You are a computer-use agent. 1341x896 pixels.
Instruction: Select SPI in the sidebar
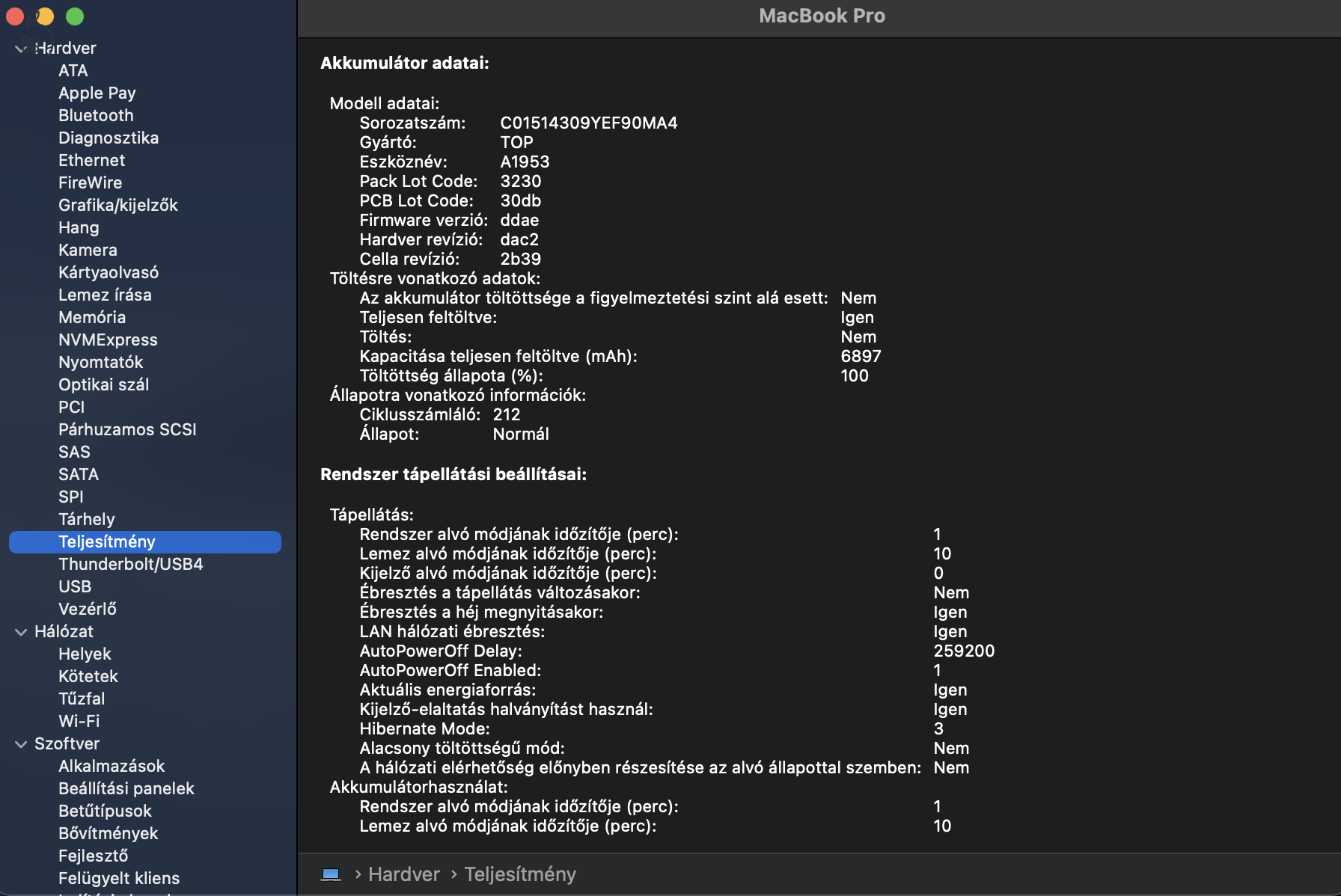(71, 497)
